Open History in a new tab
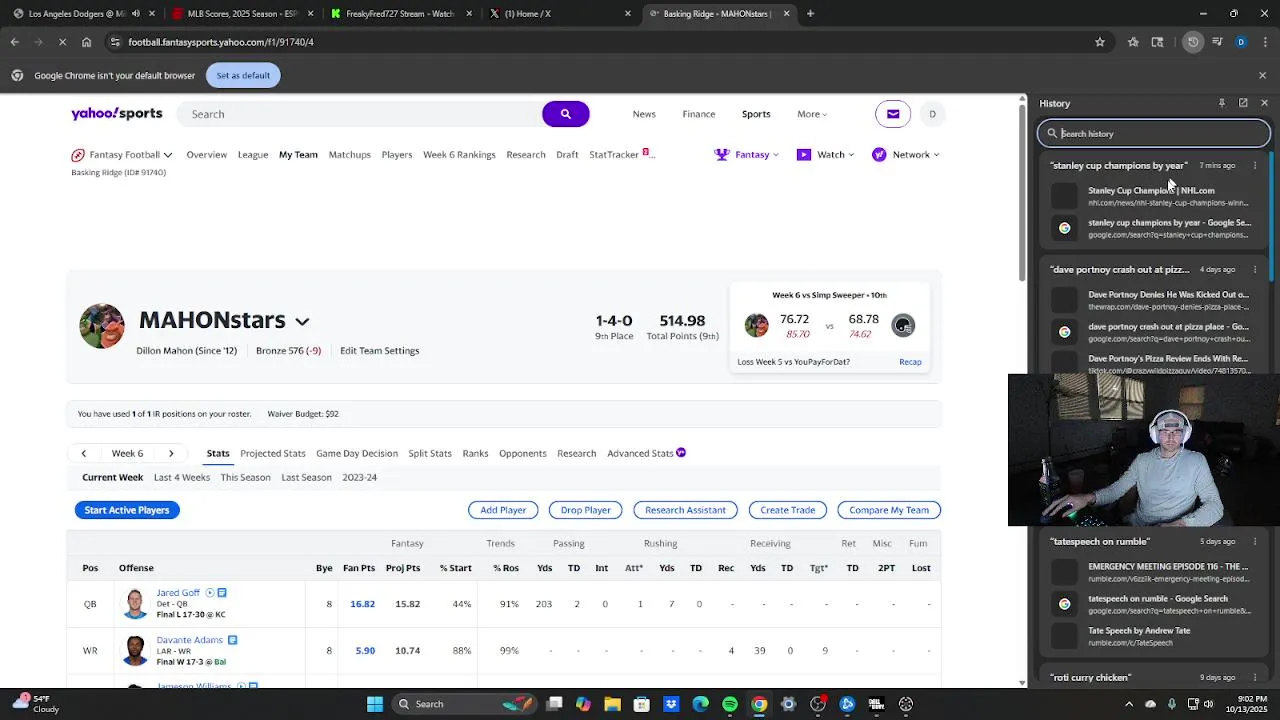The image size is (1280, 720). [1243, 103]
